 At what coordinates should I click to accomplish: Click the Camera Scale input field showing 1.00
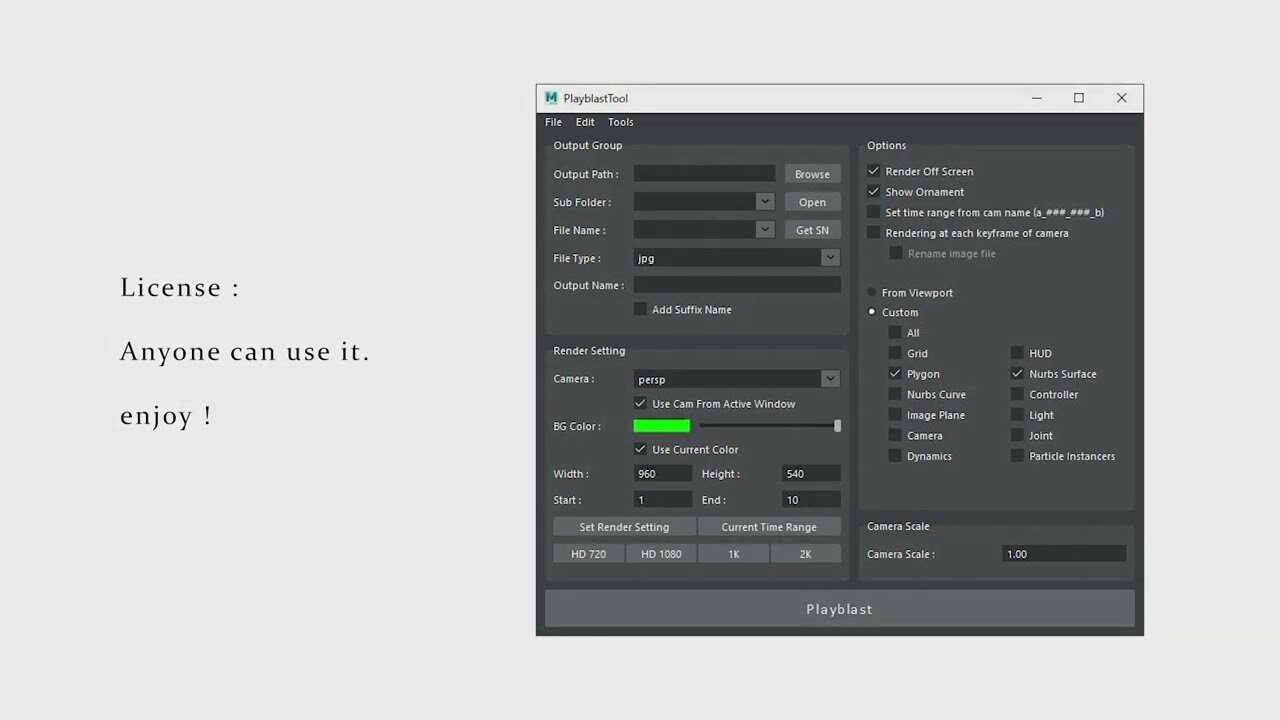click(x=1063, y=553)
